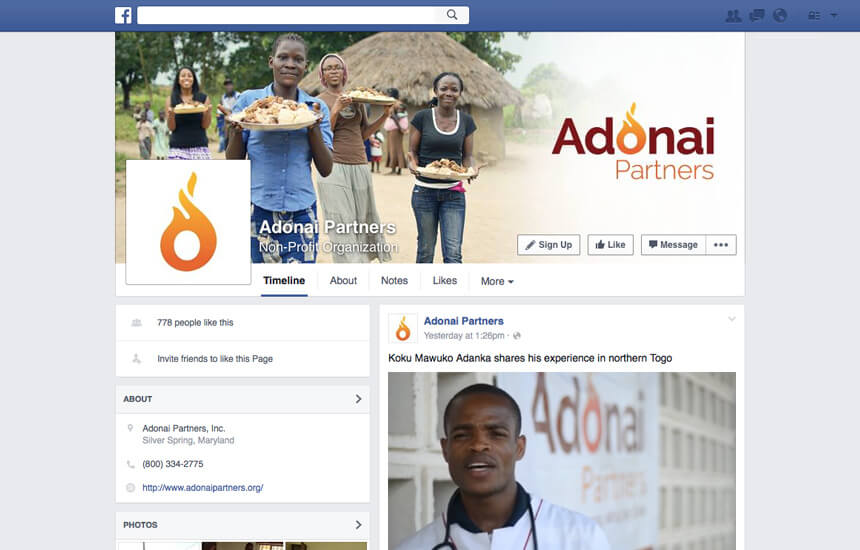Open the notifications globe icon
This screenshot has height=550, width=860.
[x=780, y=16]
